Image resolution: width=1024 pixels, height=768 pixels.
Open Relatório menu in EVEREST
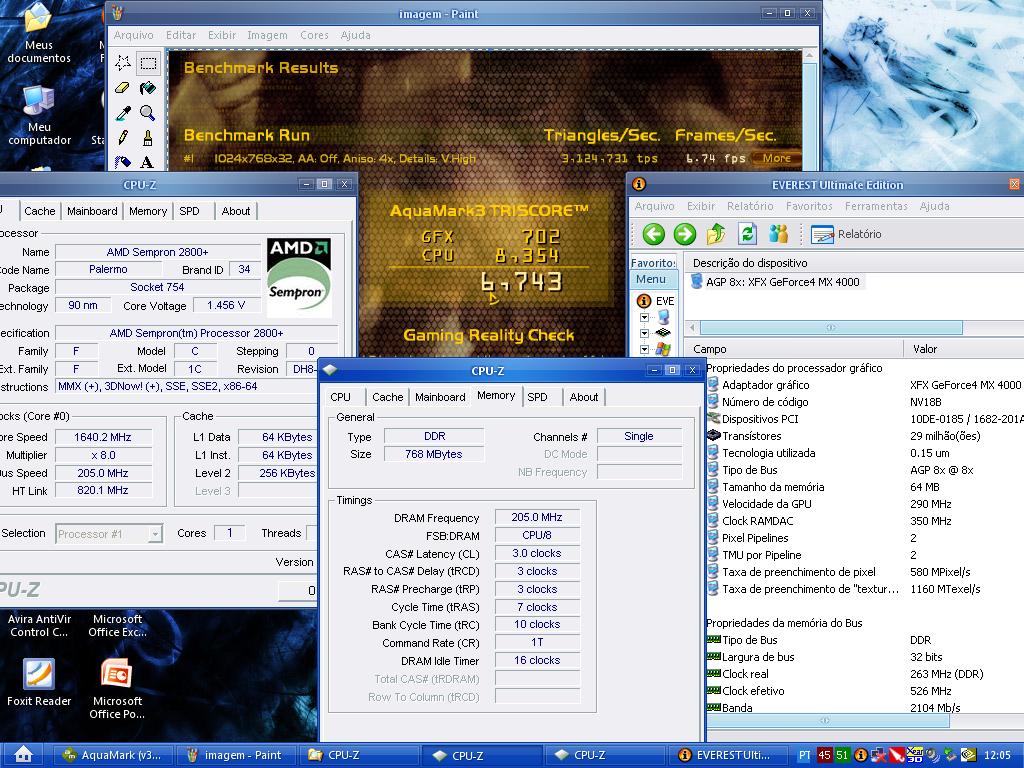(x=750, y=206)
